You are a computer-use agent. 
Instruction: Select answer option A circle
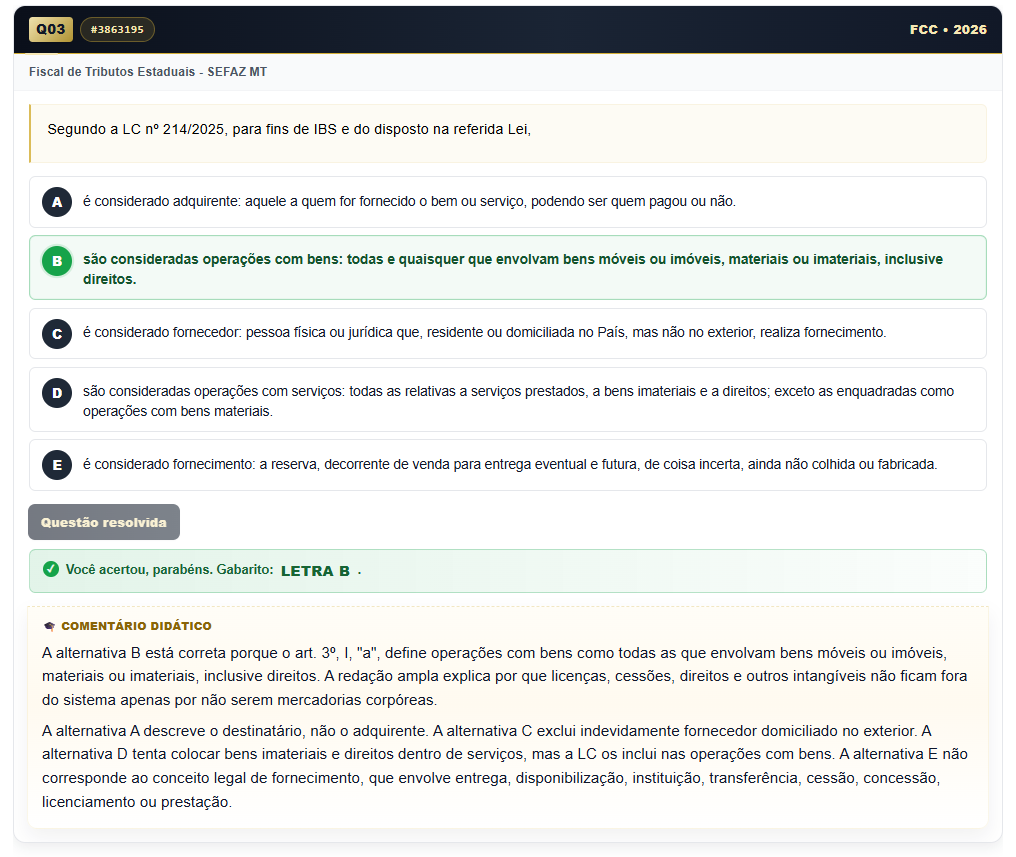pyautogui.click(x=57, y=202)
